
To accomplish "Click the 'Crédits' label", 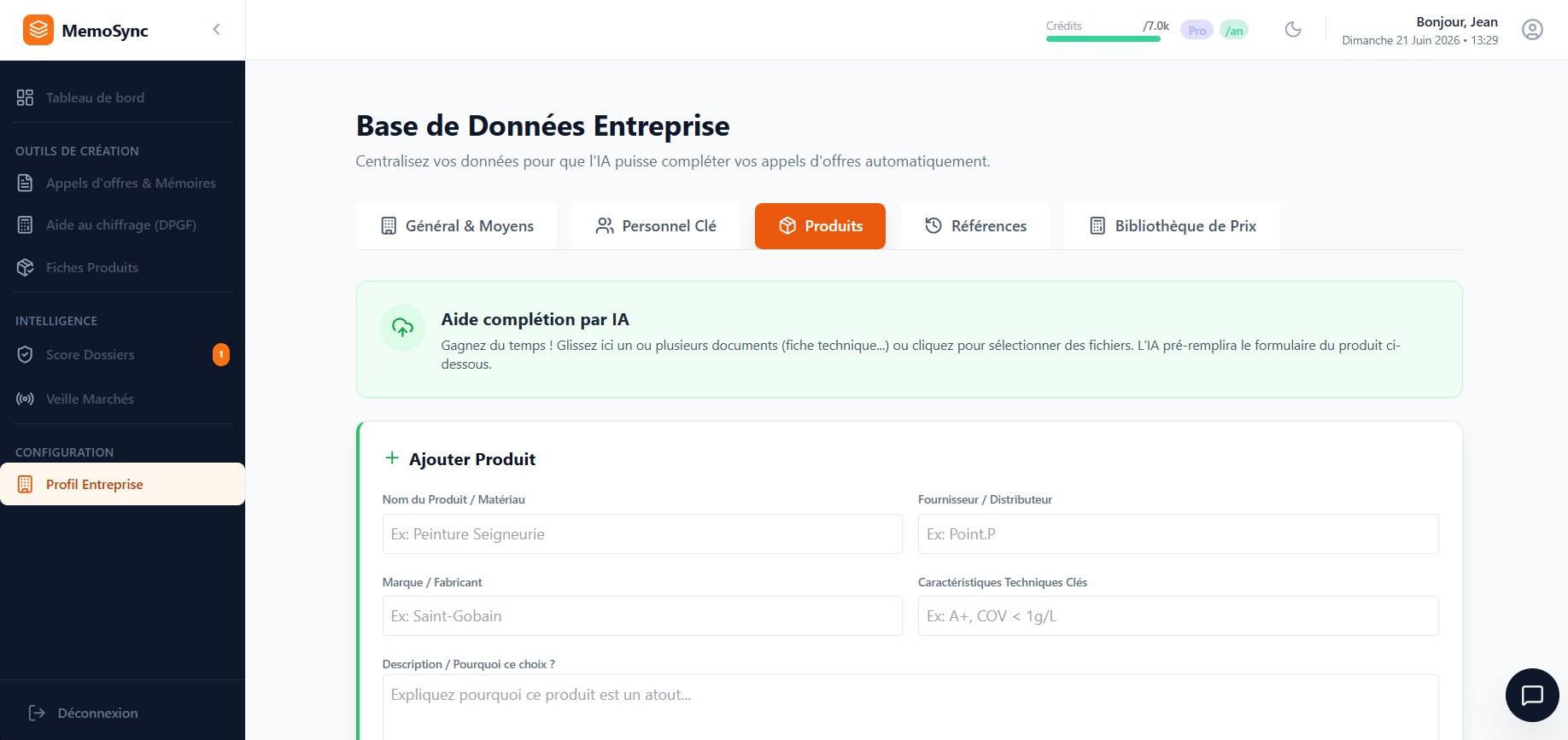I will pos(1064,26).
